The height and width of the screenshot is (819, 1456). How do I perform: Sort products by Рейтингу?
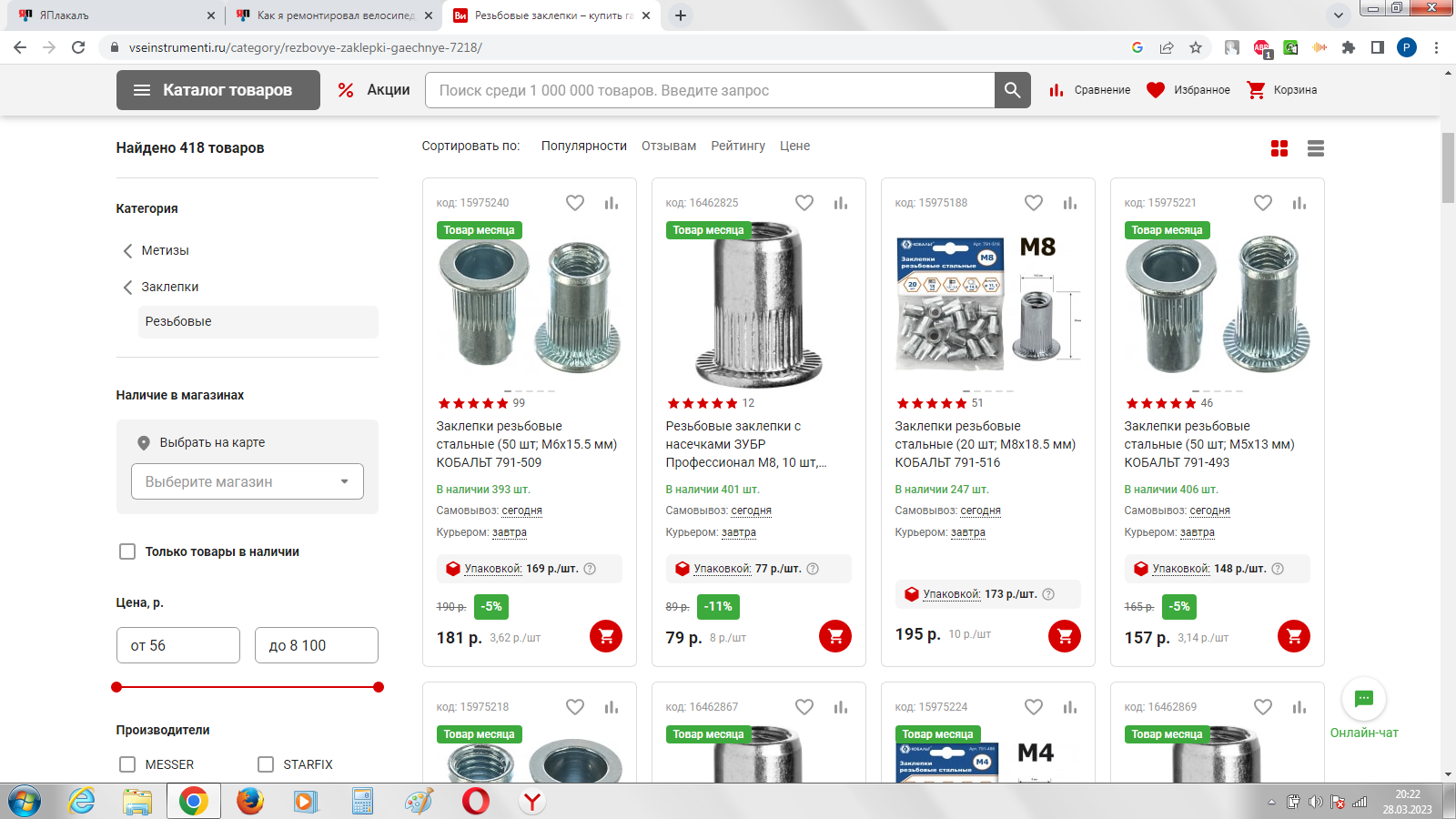(738, 146)
